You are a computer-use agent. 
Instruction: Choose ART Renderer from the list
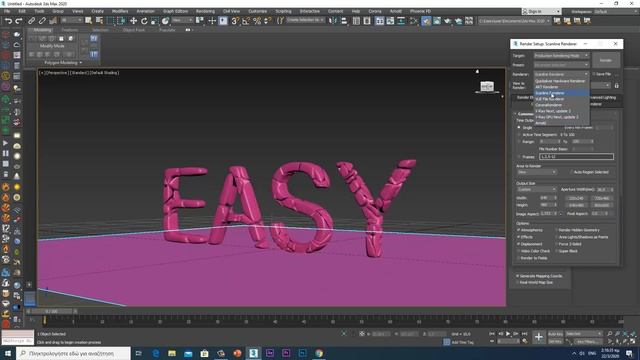pos(561,87)
